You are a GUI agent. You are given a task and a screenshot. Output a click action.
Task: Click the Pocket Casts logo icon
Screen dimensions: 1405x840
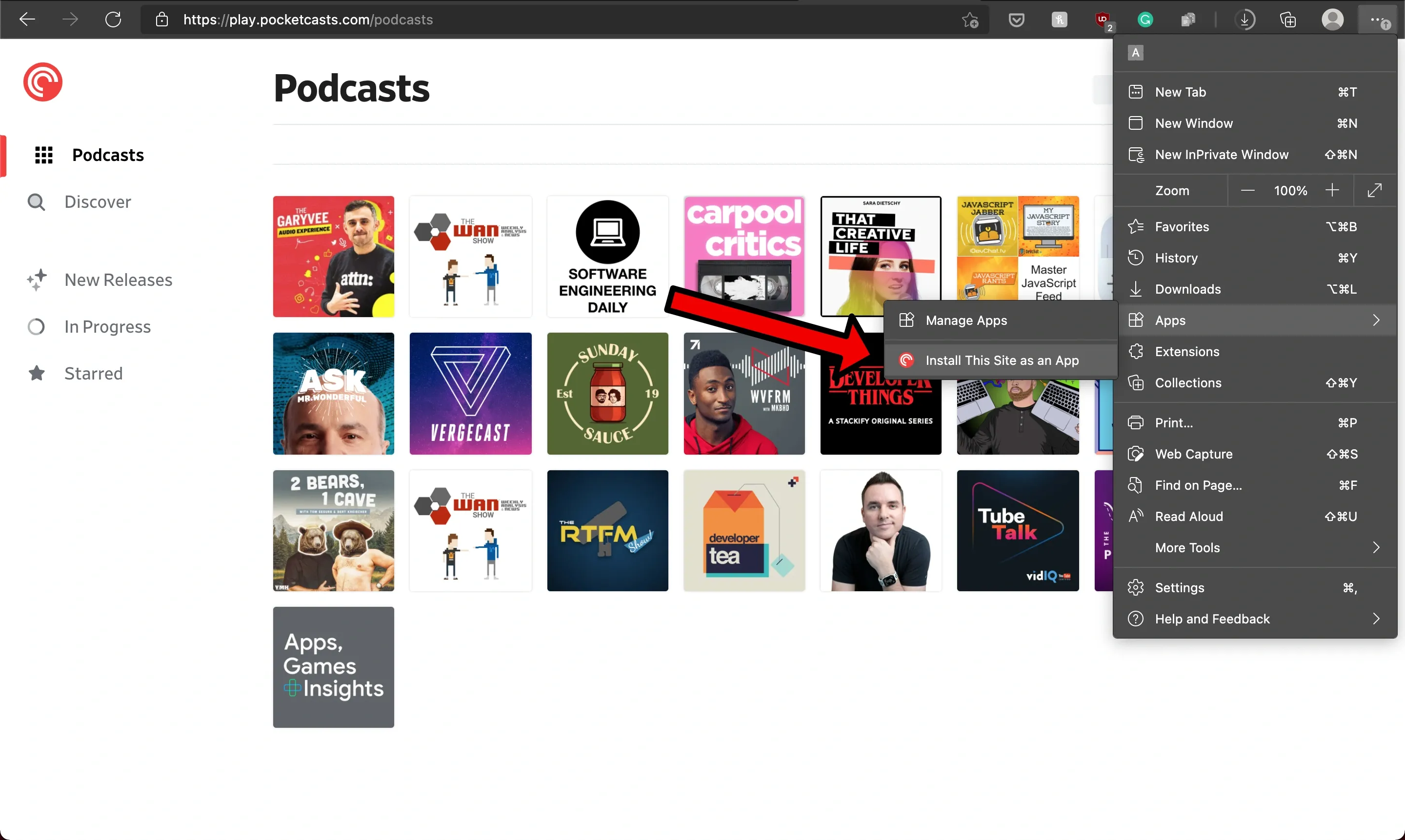point(42,82)
